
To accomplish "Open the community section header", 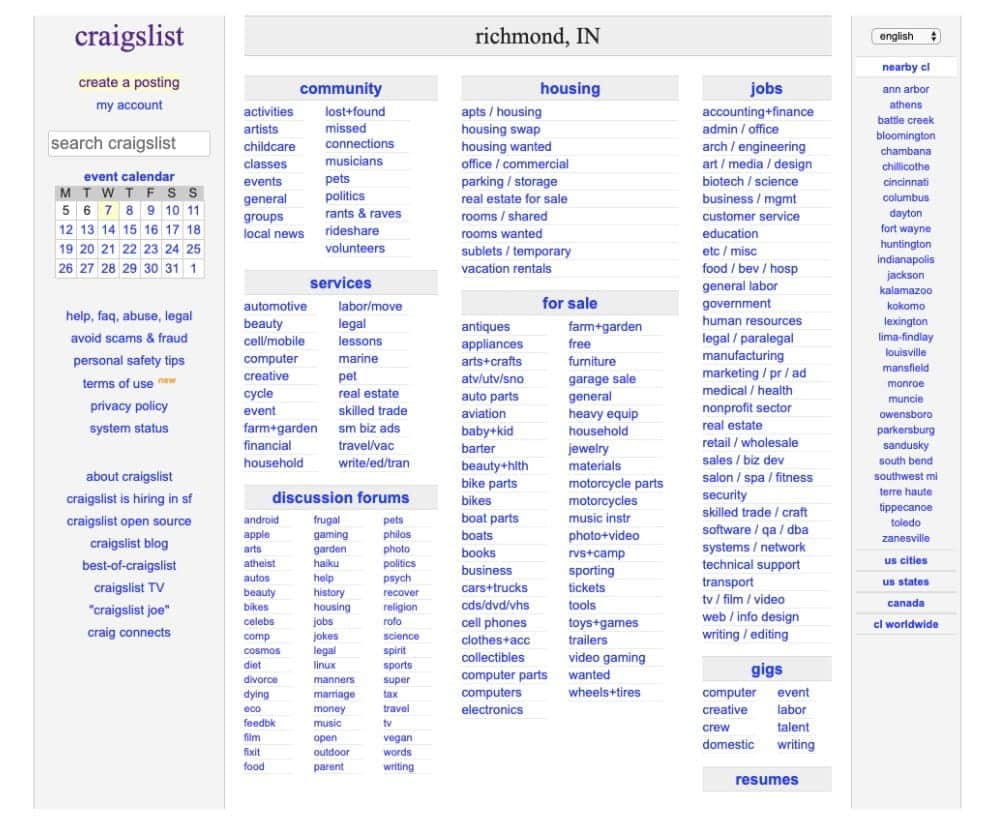I will 340,88.
